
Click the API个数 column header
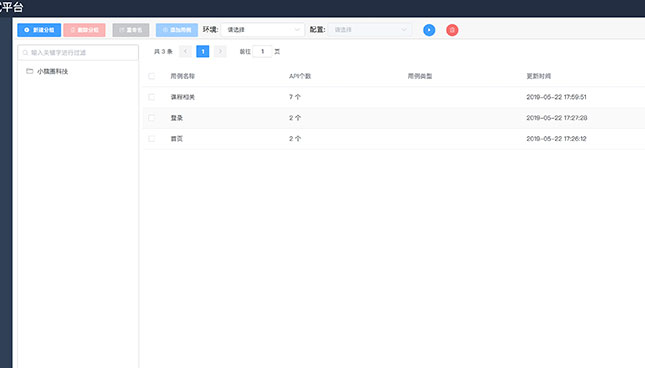click(300, 76)
